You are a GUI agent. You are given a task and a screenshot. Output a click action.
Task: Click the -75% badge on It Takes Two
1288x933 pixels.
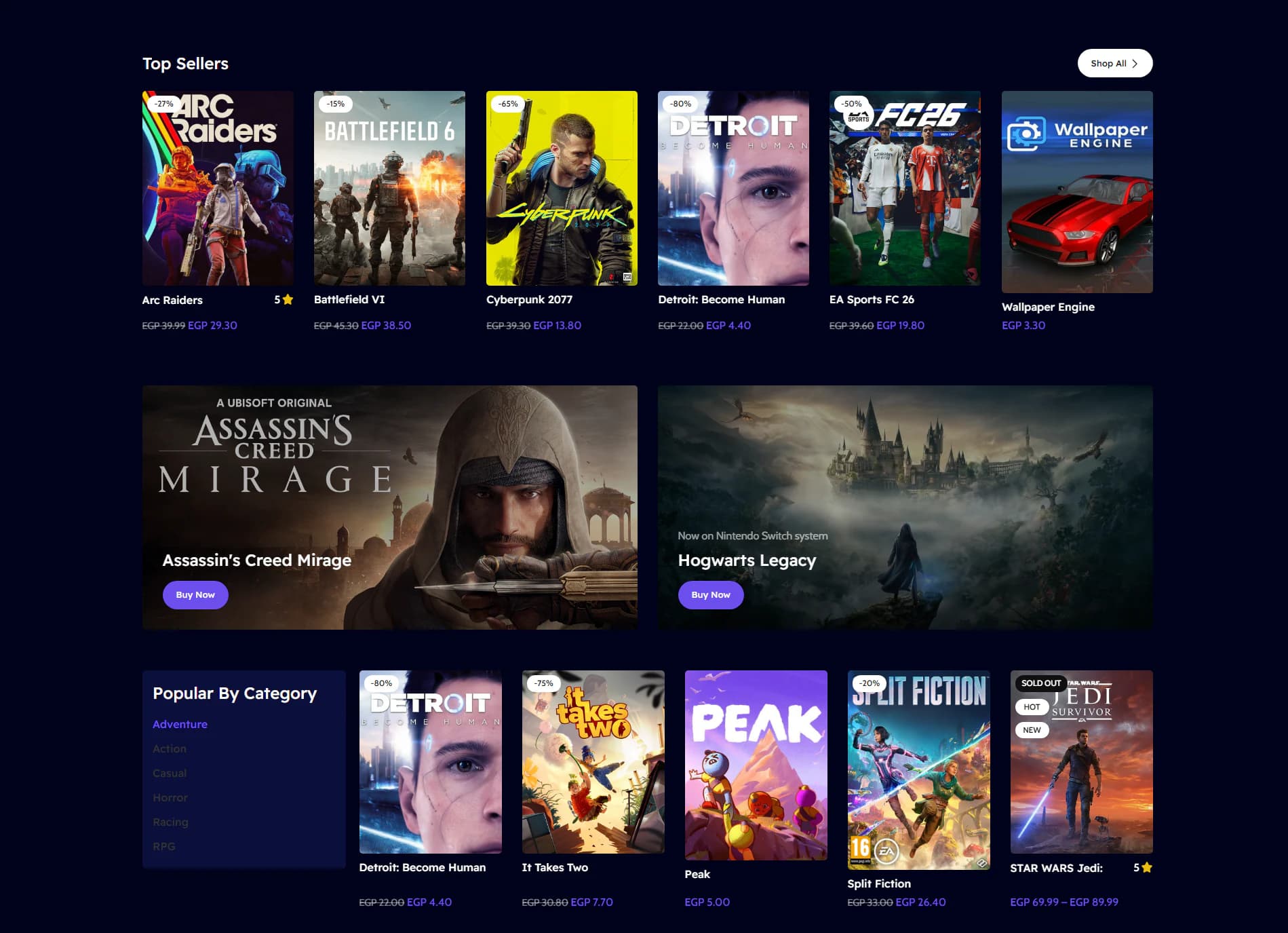click(x=543, y=683)
